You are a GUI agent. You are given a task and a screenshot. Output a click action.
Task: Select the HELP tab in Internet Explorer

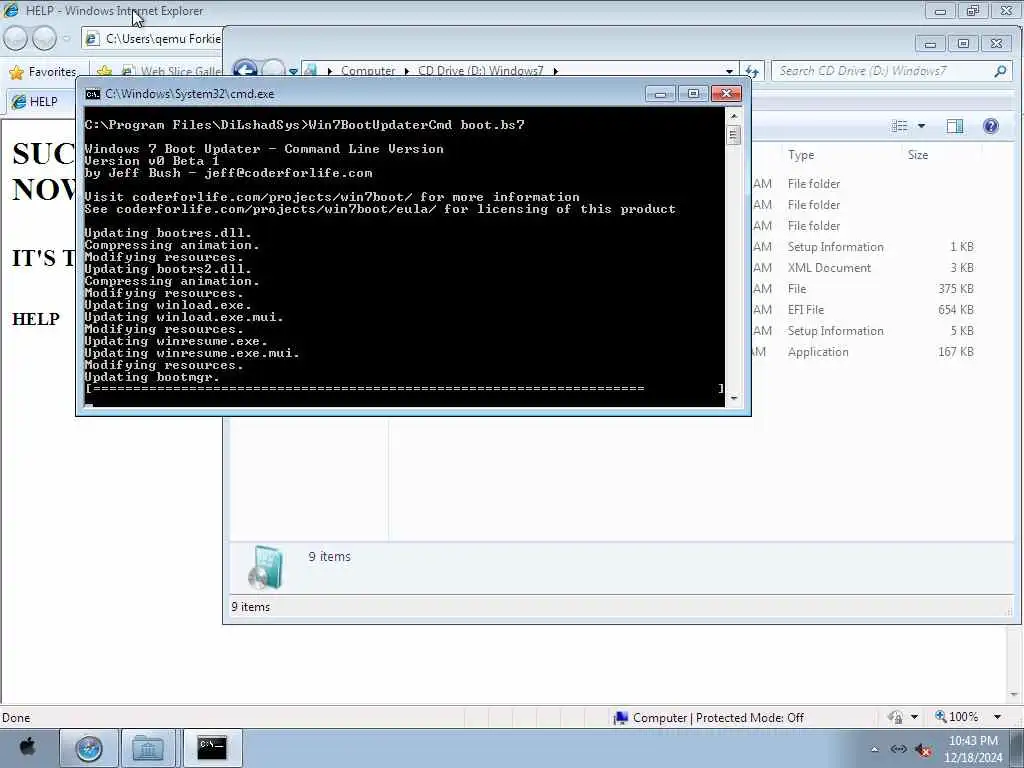pyautogui.click(x=39, y=102)
